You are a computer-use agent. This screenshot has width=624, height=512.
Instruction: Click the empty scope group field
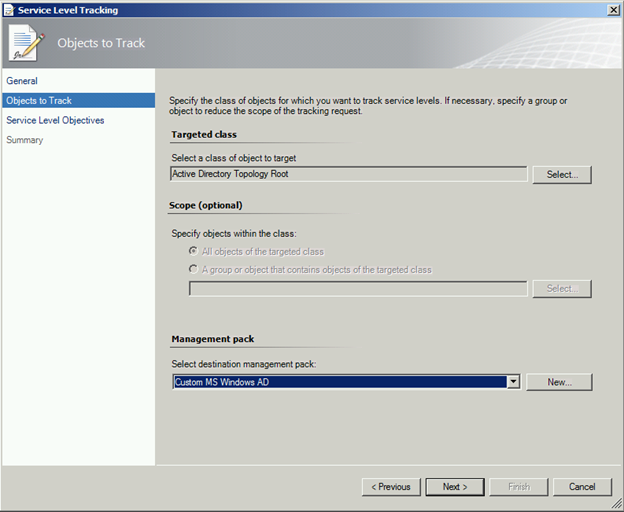tap(358, 289)
